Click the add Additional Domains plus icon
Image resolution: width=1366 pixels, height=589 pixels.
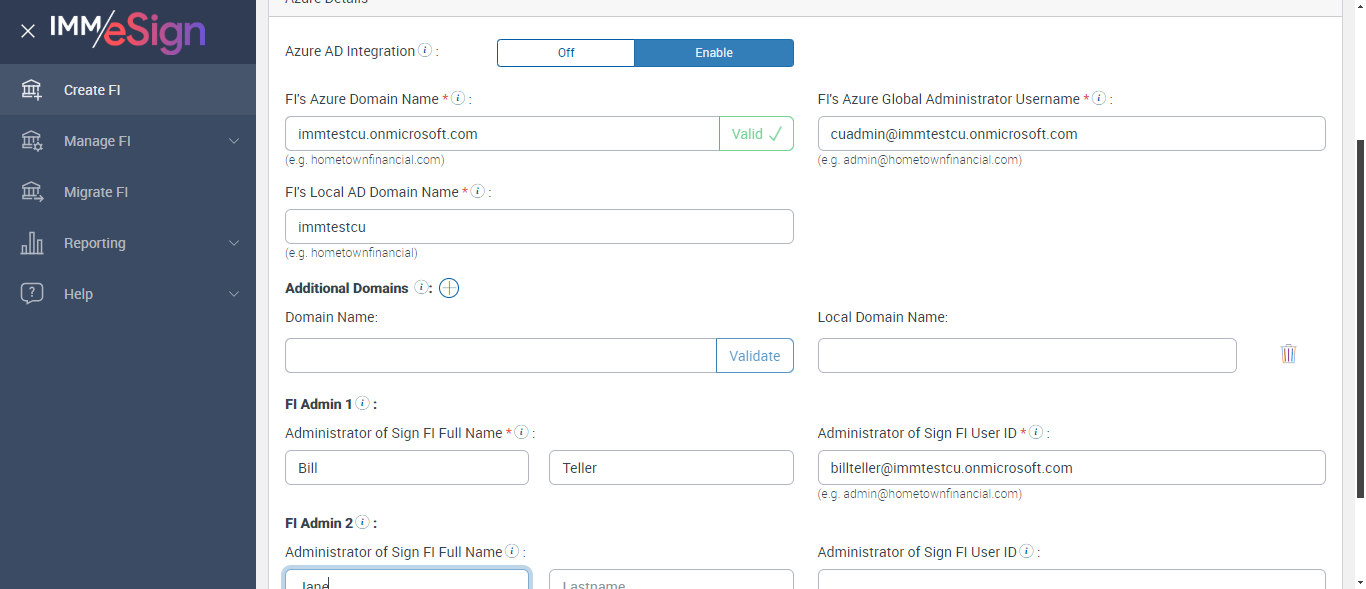coord(449,288)
